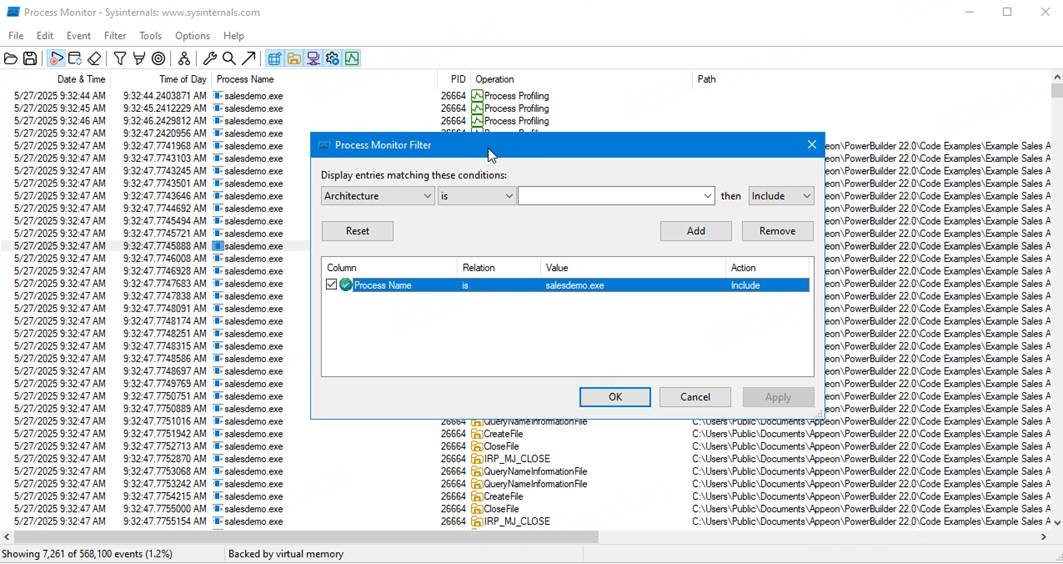
Task: Select the Include Process From Window target icon
Action: tap(158, 58)
